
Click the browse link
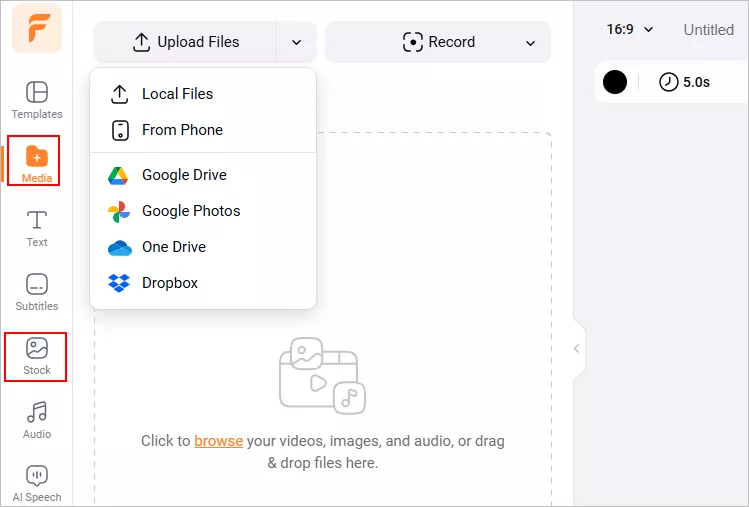click(x=218, y=441)
